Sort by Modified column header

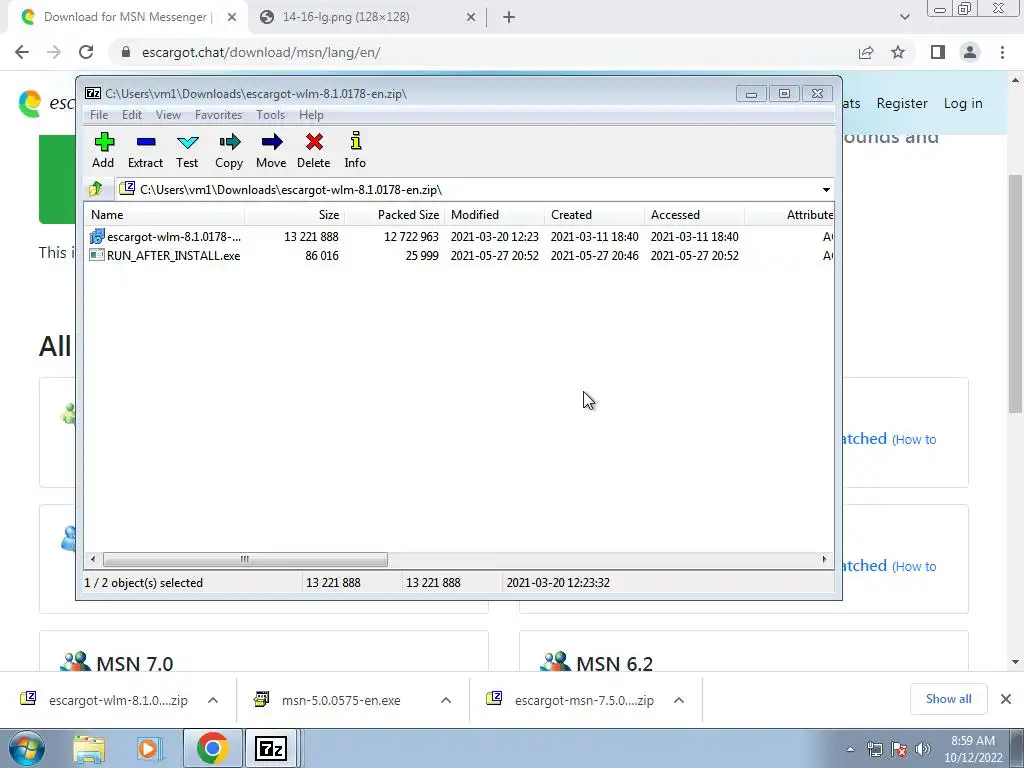[x=494, y=215]
